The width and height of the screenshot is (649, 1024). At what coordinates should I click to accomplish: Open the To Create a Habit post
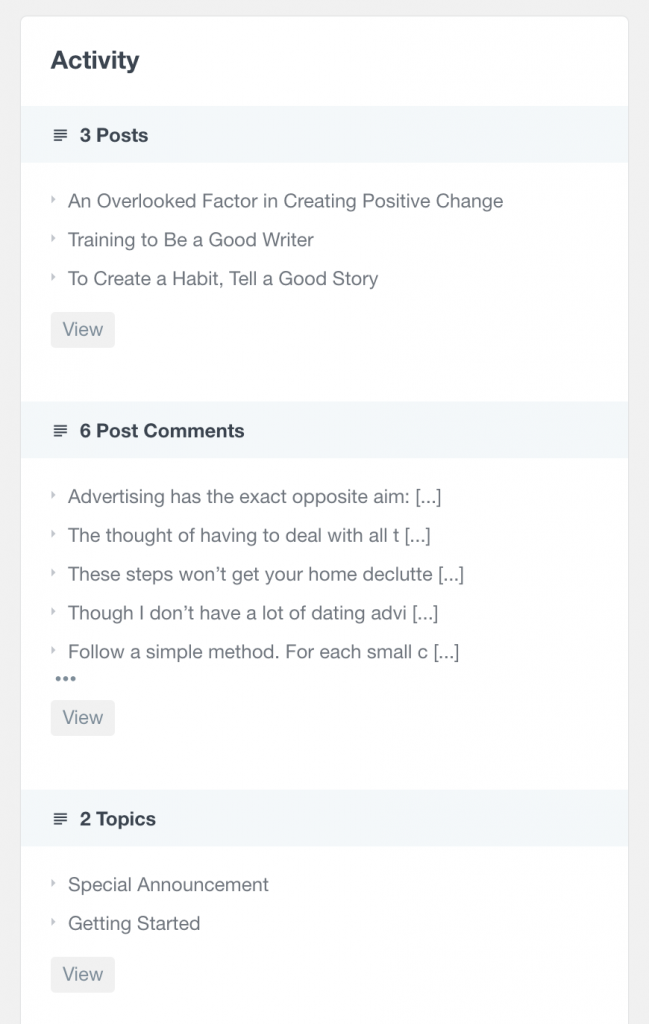point(222,279)
